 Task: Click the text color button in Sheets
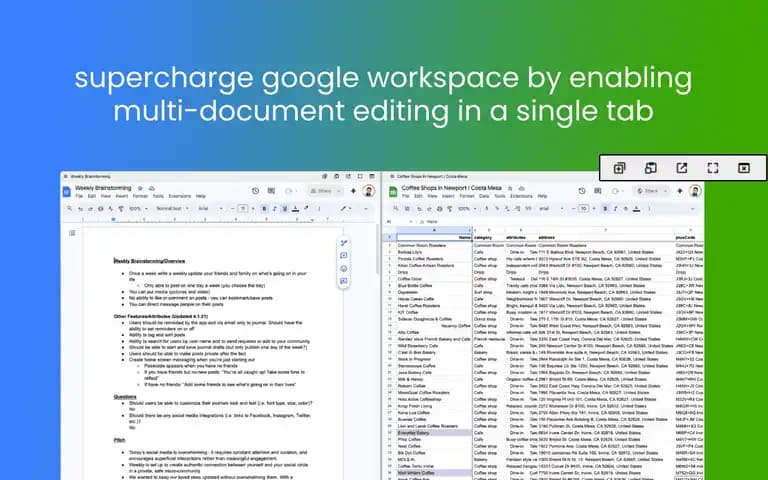(x=636, y=209)
